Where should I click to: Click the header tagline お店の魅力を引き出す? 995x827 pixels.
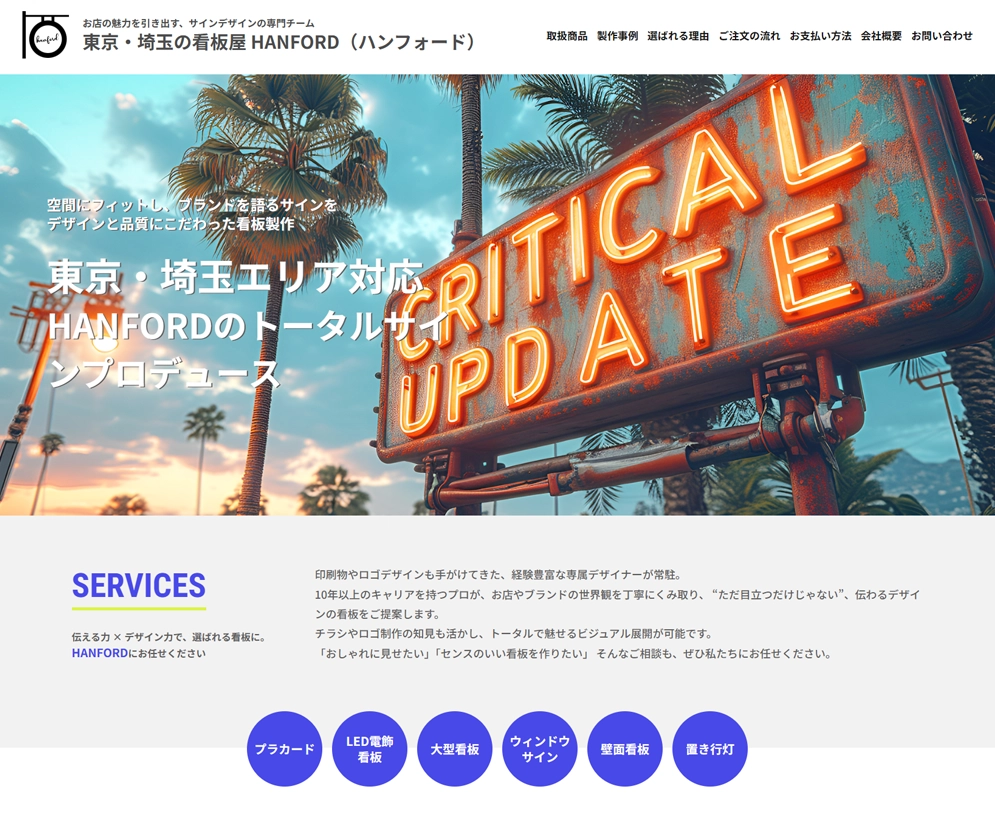198,22
